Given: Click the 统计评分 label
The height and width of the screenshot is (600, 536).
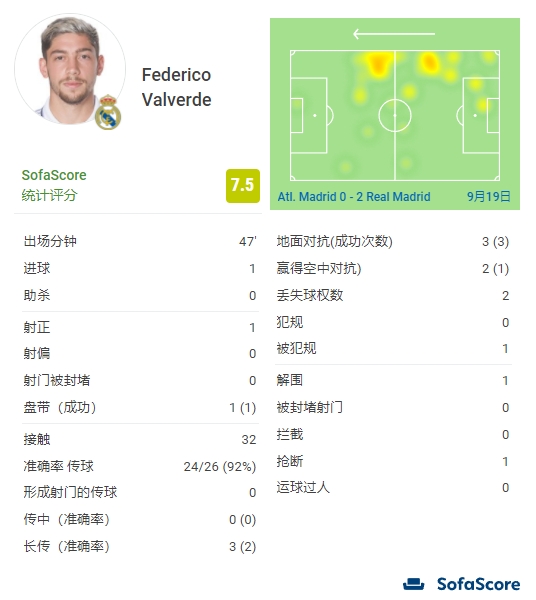Looking at the screenshot, I should click(x=49, y=196).
